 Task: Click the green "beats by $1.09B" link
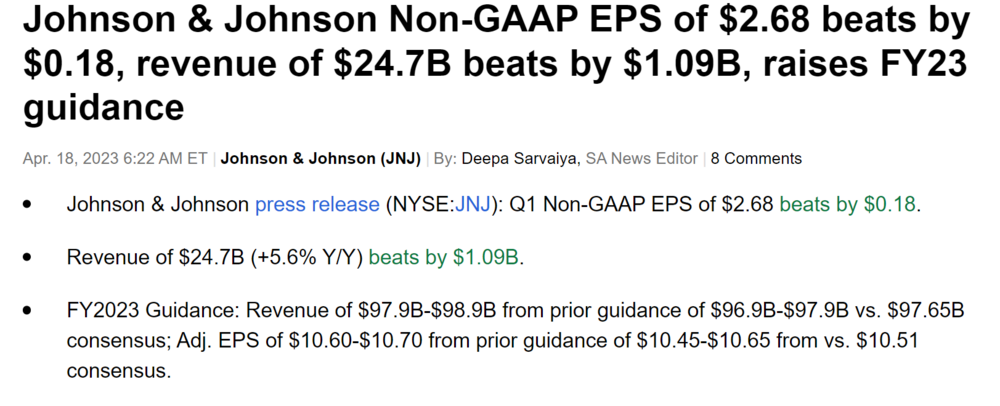445,257
